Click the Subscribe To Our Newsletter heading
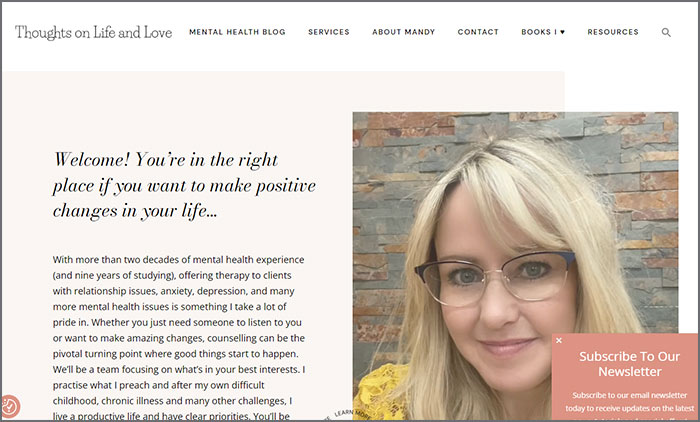The height and width of the screenshot is (422, 700). point(629,364)
